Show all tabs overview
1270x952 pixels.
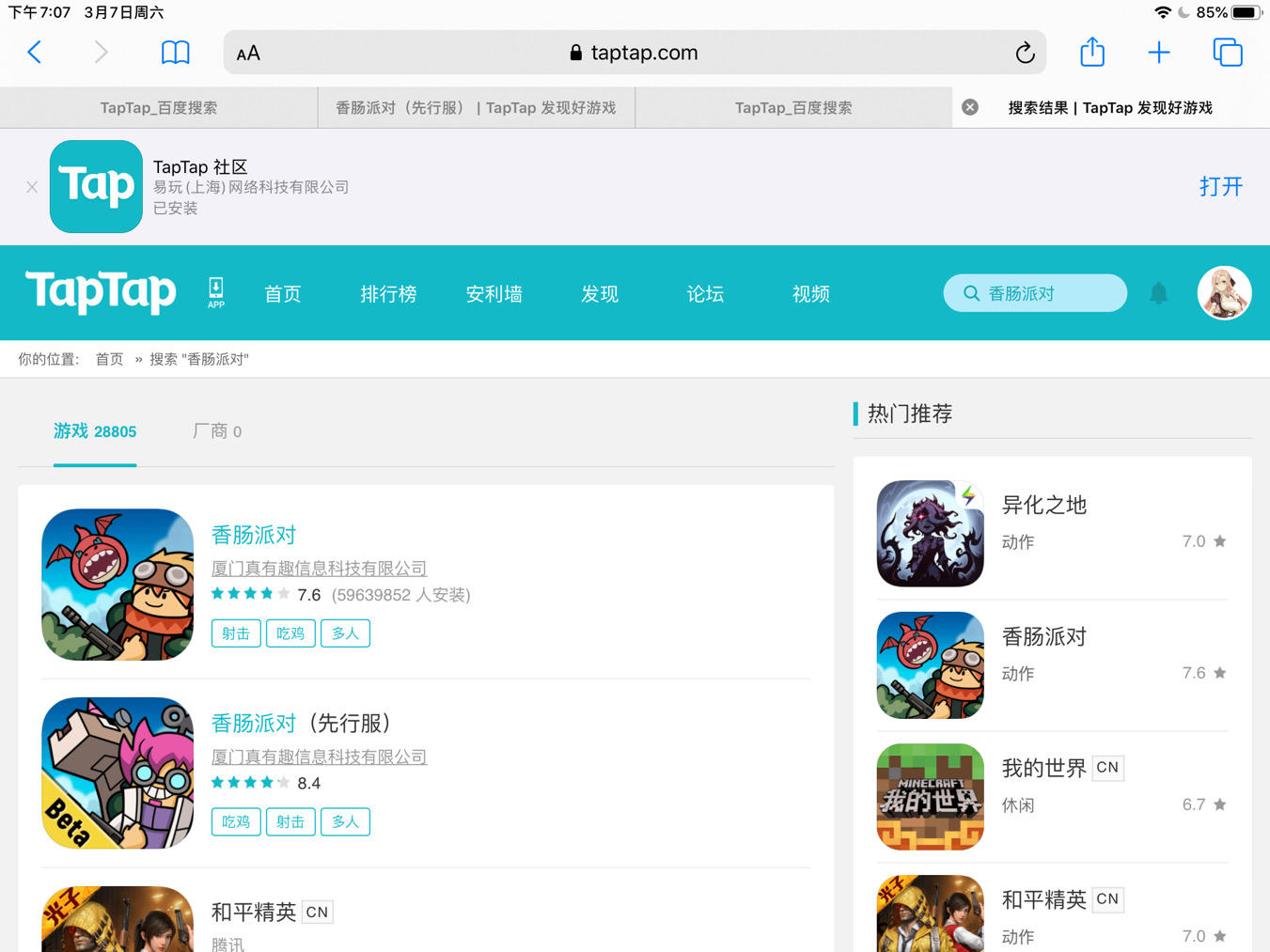click(x=1228, y=53)
